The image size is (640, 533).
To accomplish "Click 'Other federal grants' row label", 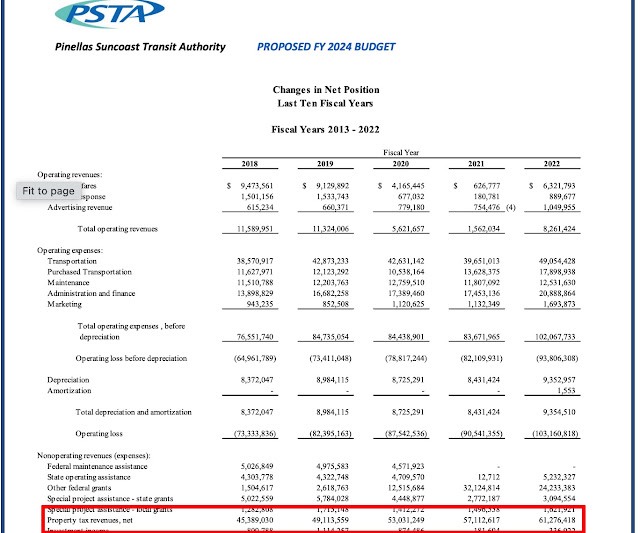I will (79, 488).
